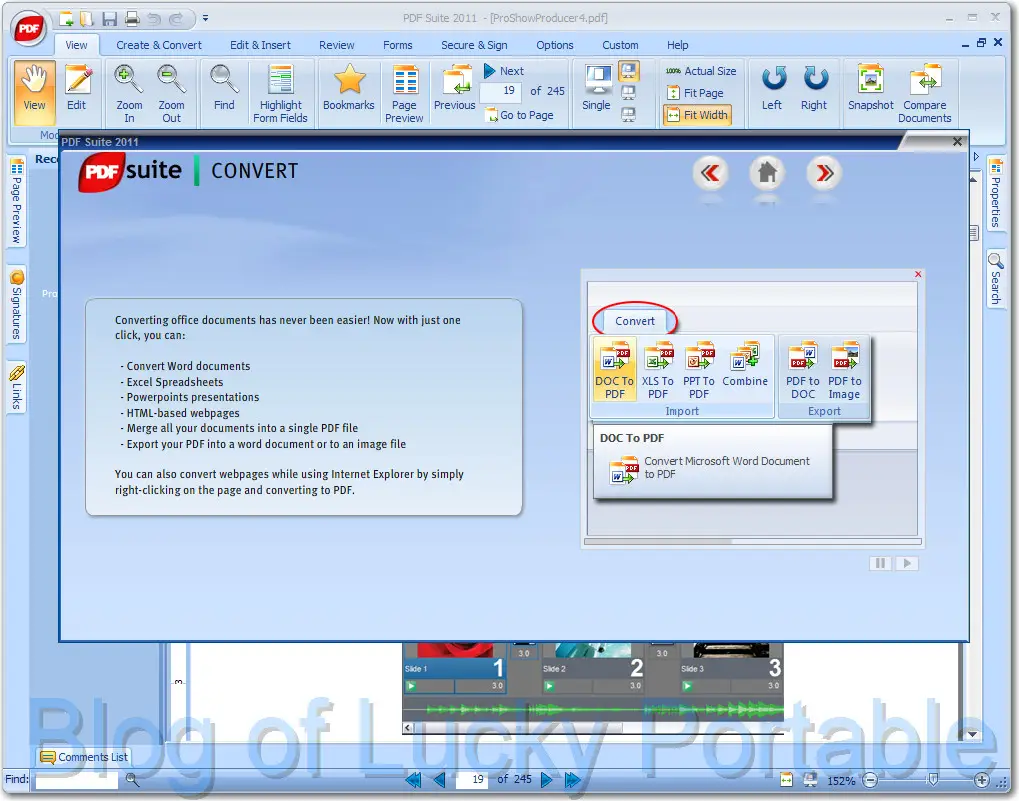Rotate page Right
This screenshot has height=801, width=1019.
click(x=814, y=90)
